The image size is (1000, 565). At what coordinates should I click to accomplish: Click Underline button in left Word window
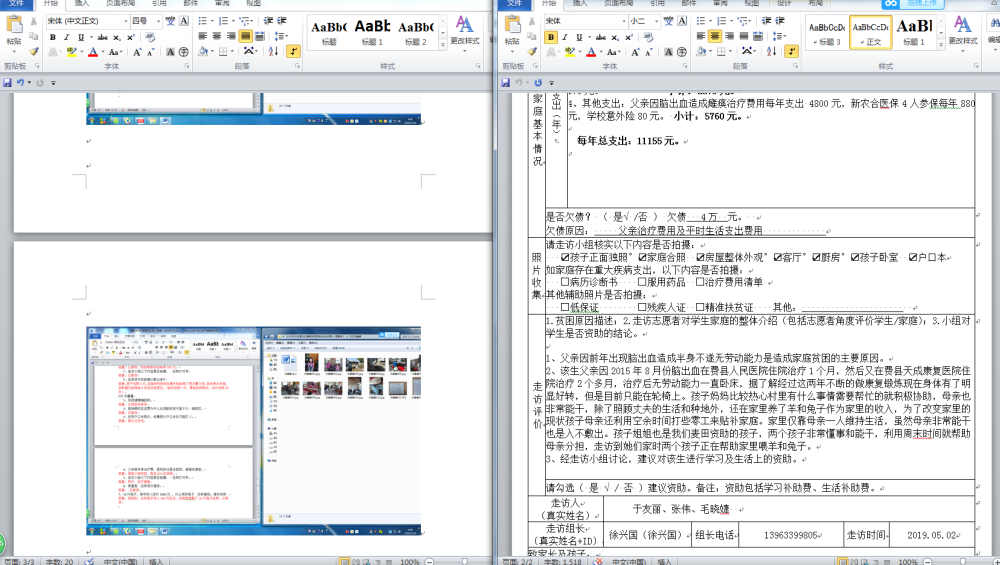(80, 37)
